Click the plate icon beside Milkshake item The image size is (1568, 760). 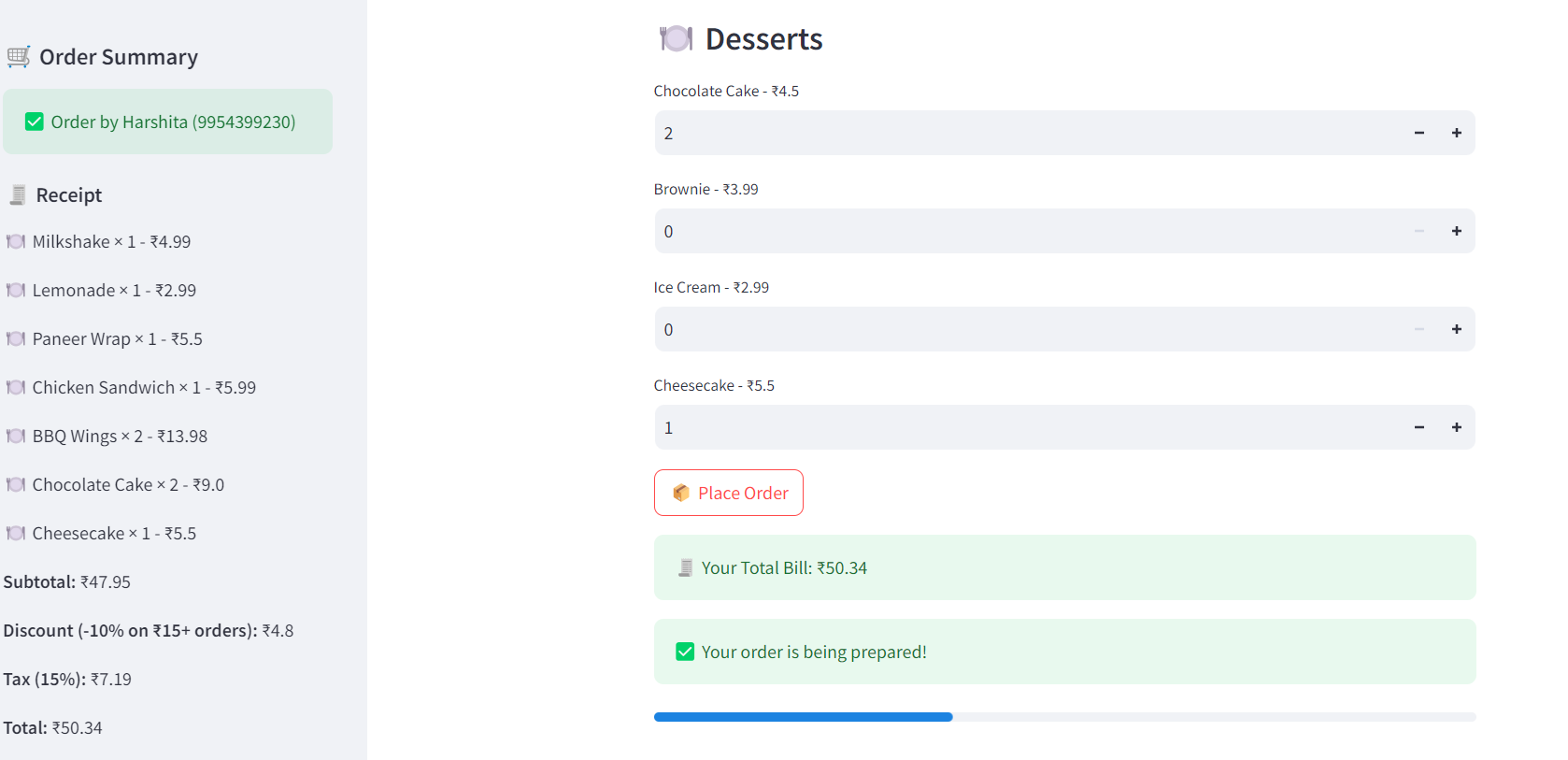[16, 241]
